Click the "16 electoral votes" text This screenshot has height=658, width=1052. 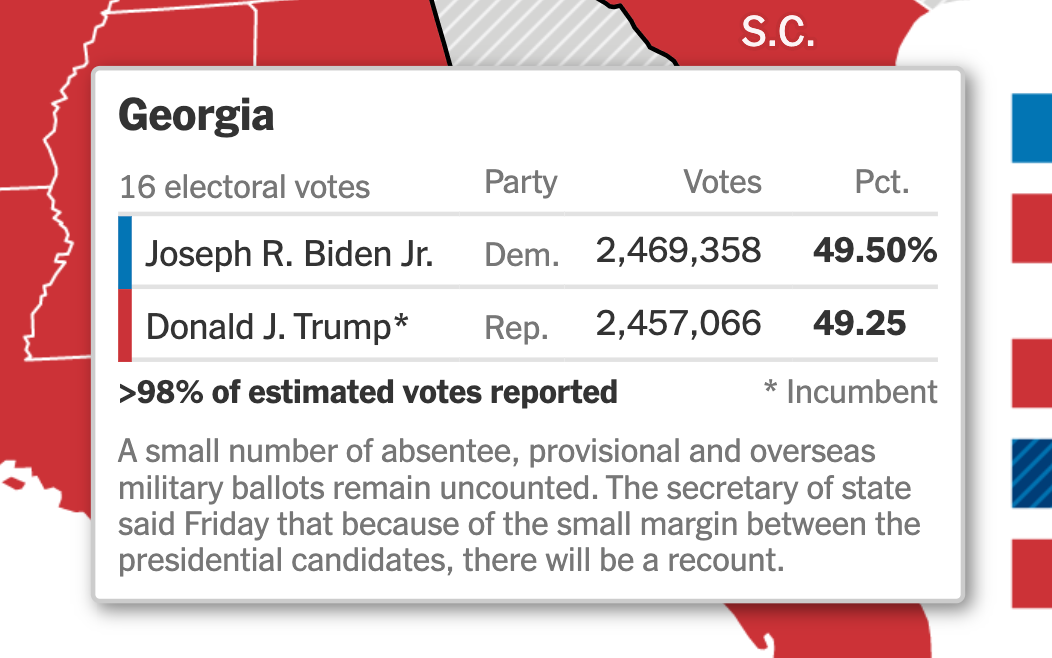pyautogui.click(x=244, y=187)
